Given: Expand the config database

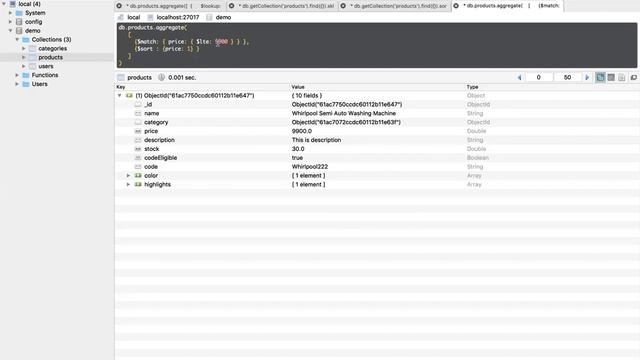Looking at the screenshot, I should click(11, 22).
